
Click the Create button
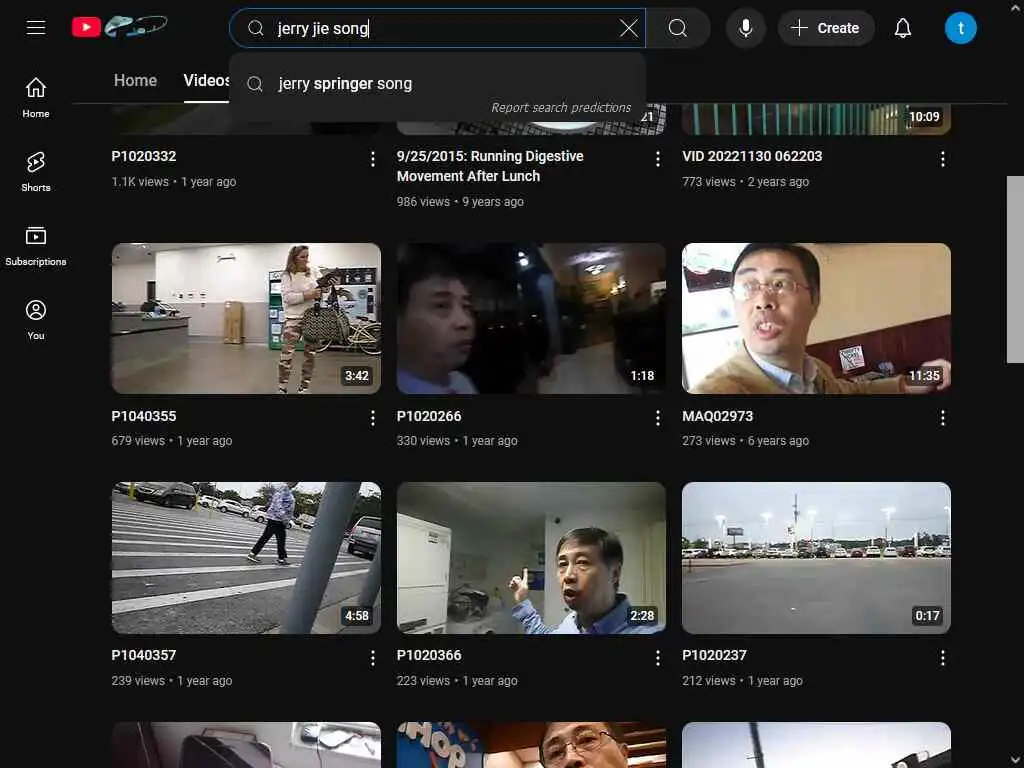(825, 28)
